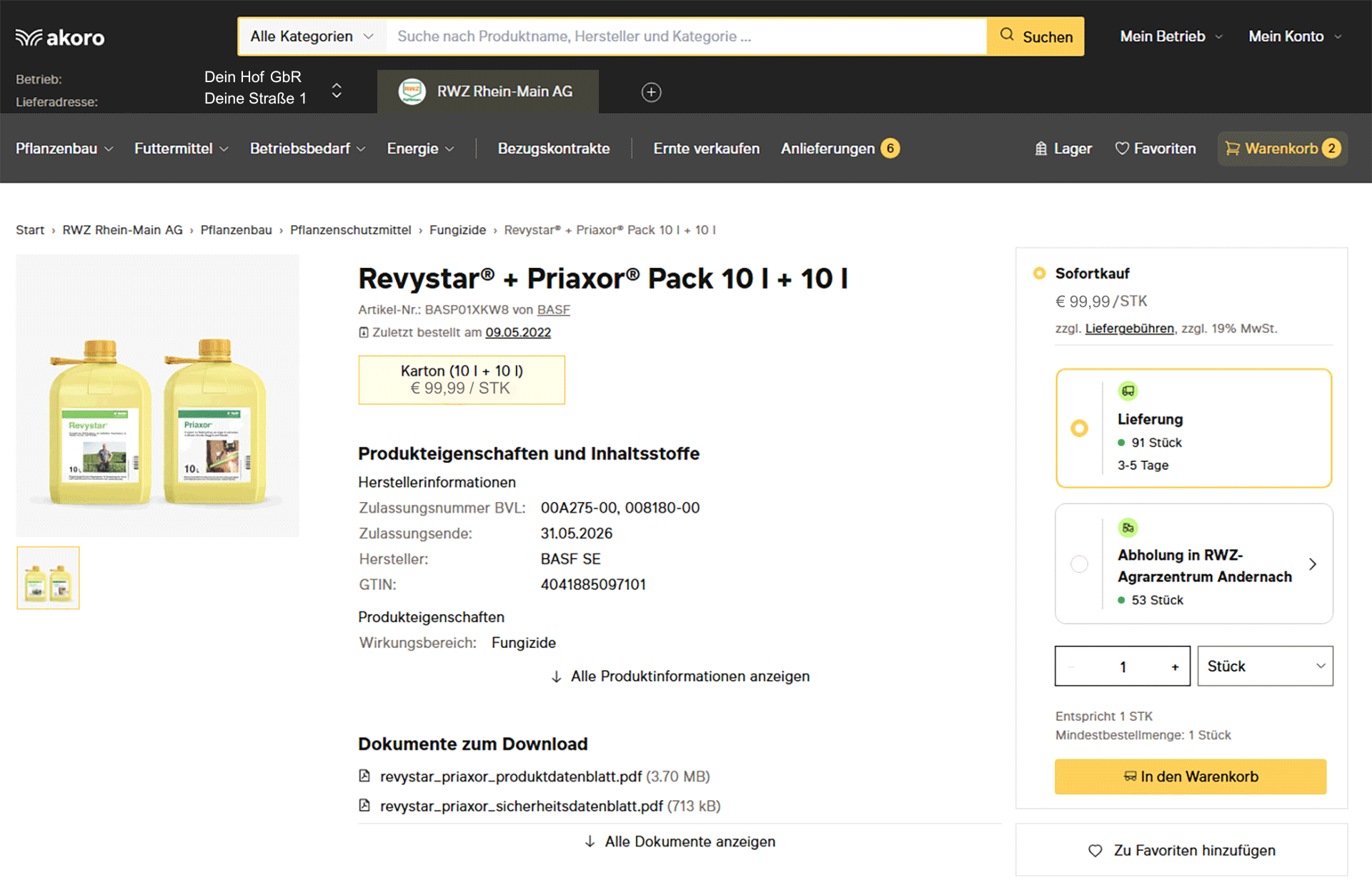1372x890 pixels.
Task: Open the Stück unit dropdown
Action: 1265,666
